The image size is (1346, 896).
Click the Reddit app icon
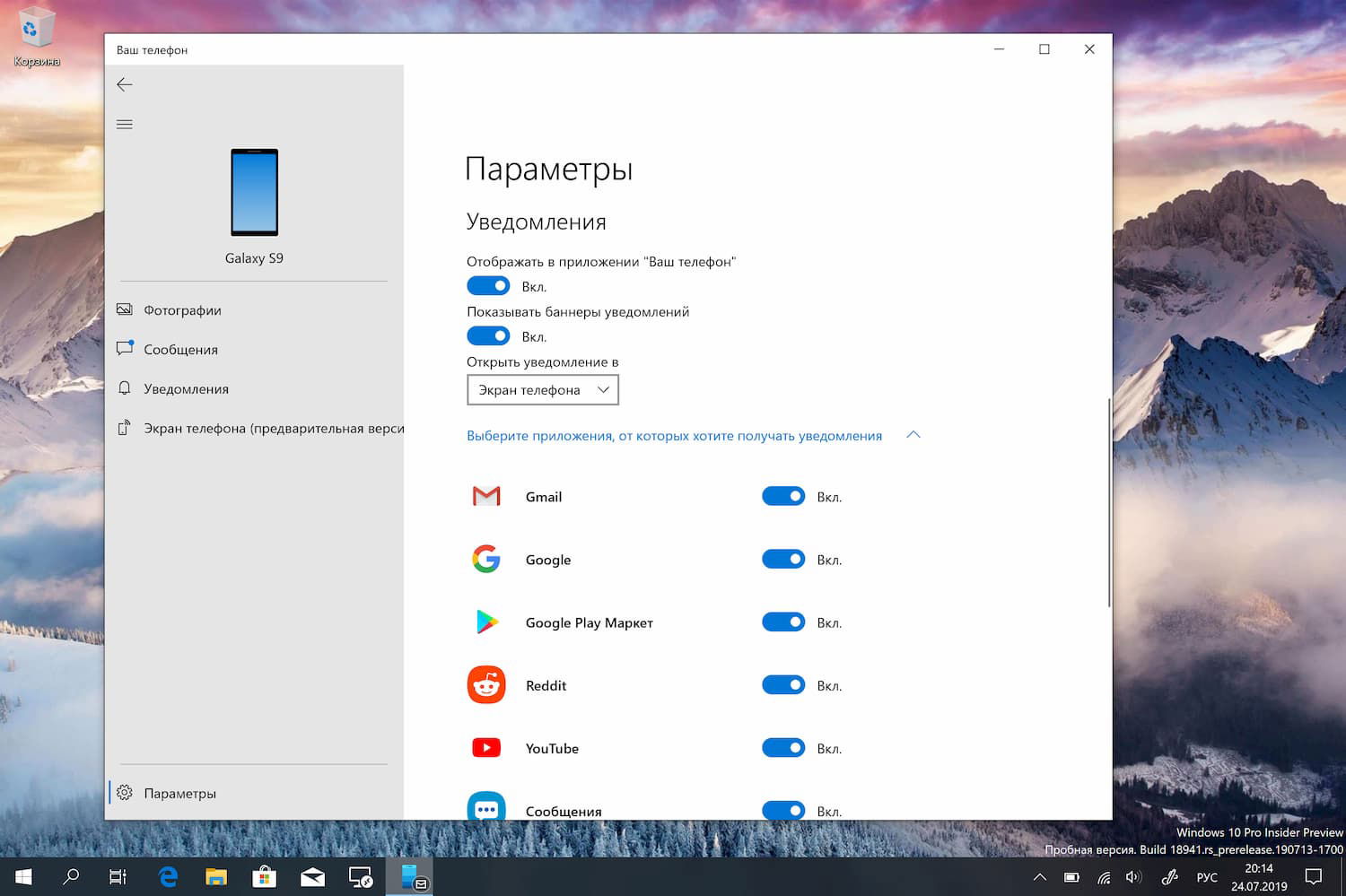point(486,684)
